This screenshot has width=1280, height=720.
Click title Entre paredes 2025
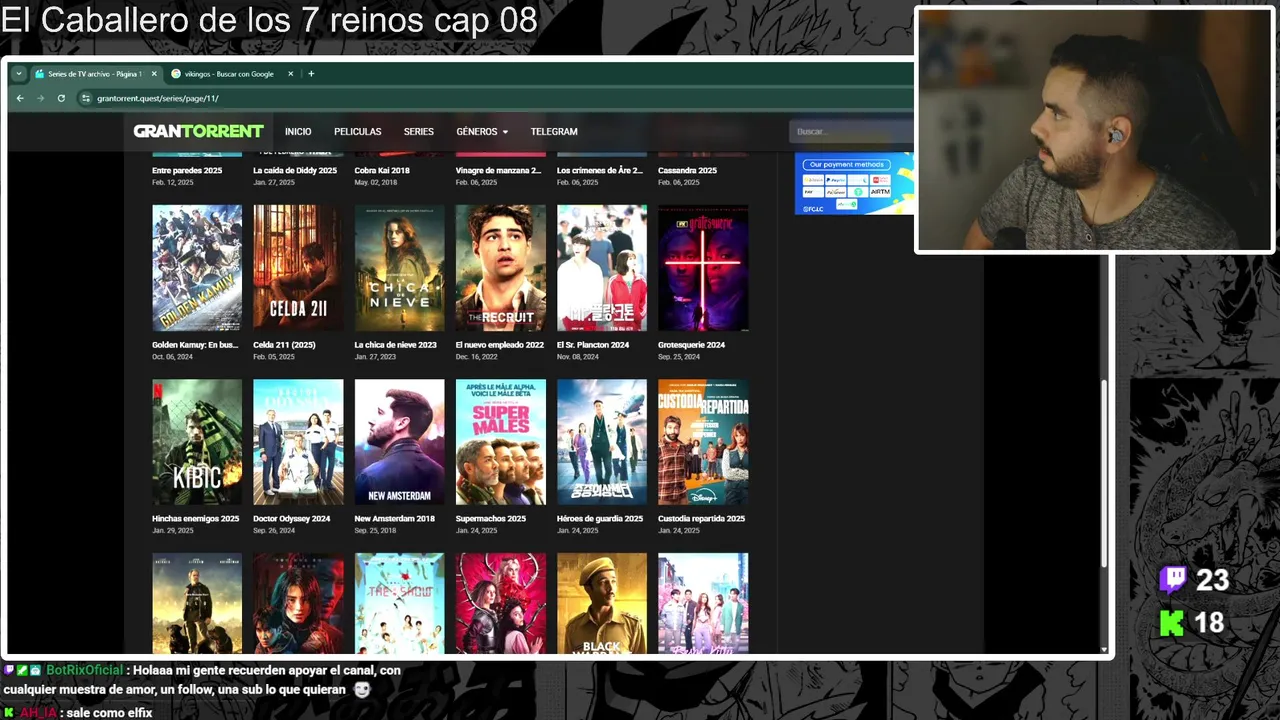pos(187,171)
